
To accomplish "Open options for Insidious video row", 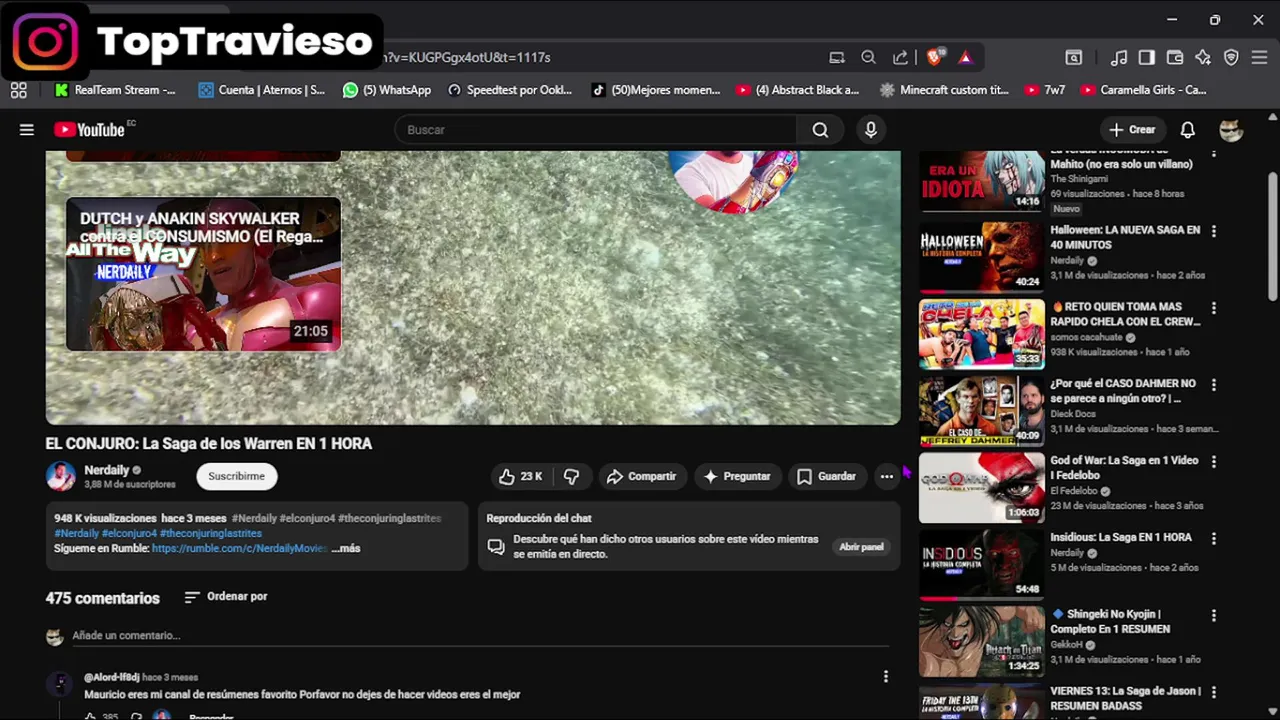I will click(1214, 538).
